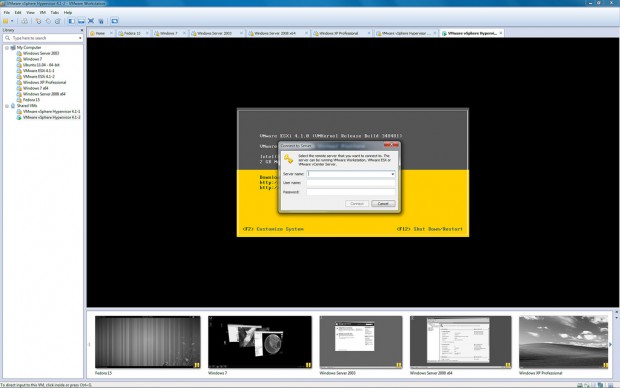This screenshot has width=620, height=388.
Task: Click the F12 Shut Down/Restart text in console
Action: 430,229
